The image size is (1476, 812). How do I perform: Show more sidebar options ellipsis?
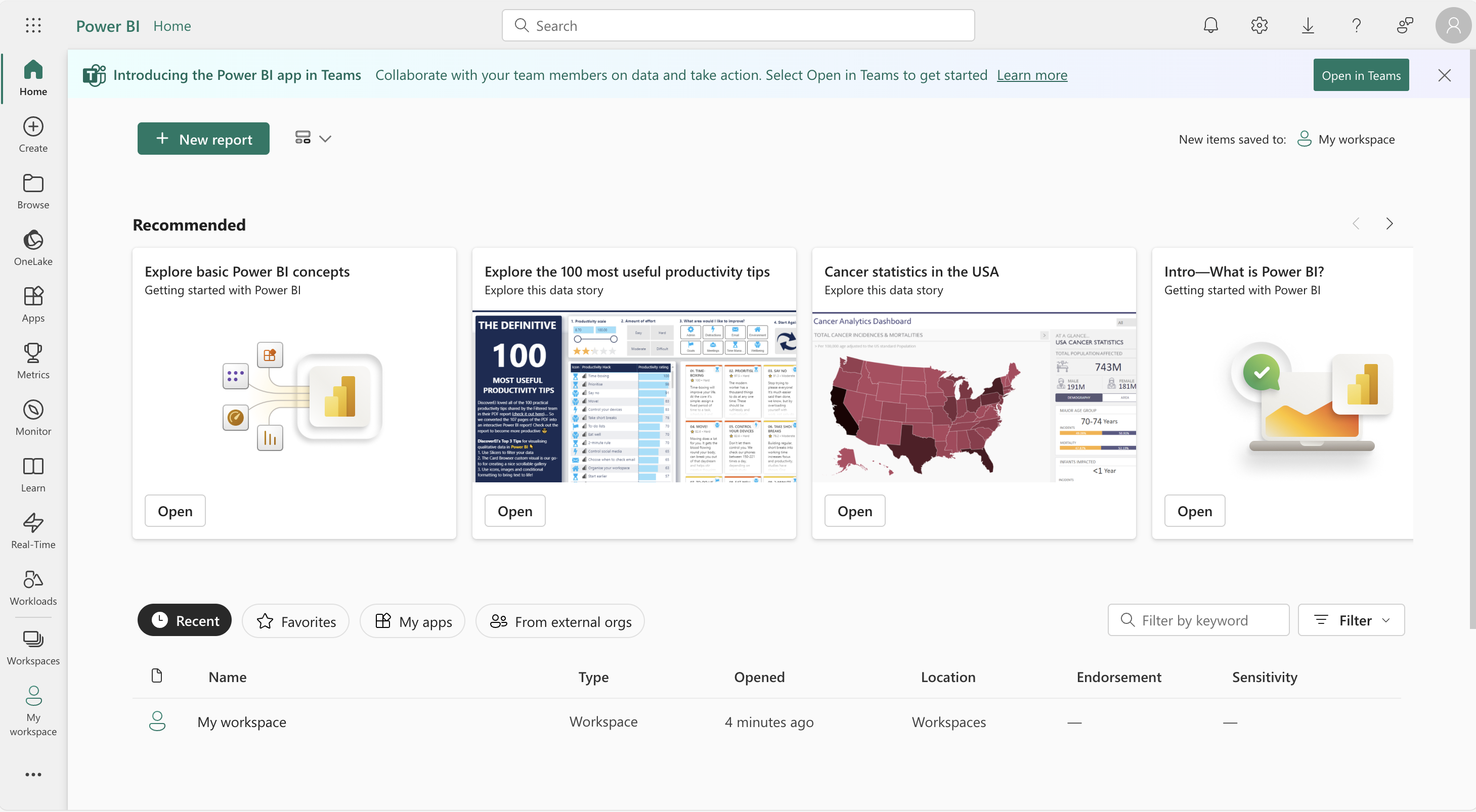coord(33,775)
